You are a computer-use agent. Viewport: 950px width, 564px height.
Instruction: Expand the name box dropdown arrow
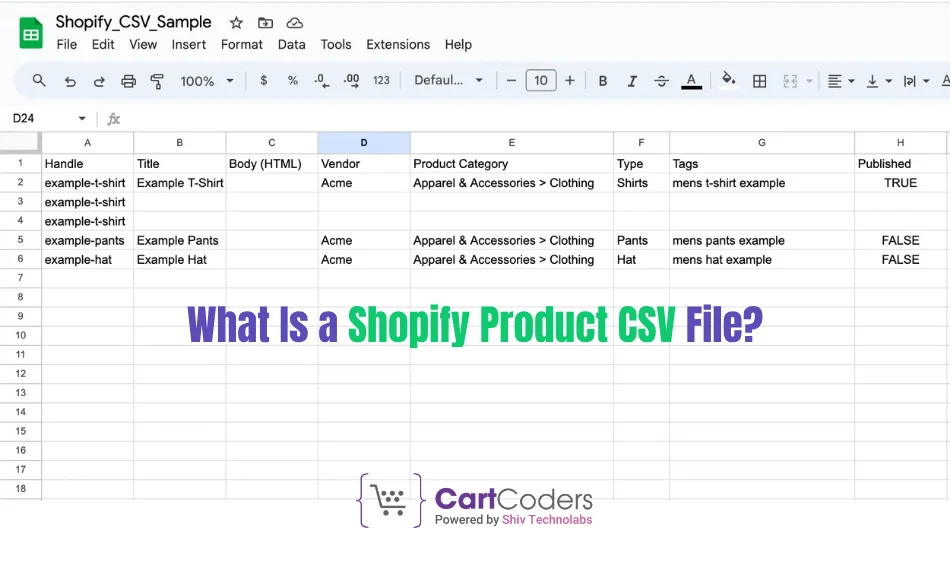82,118
